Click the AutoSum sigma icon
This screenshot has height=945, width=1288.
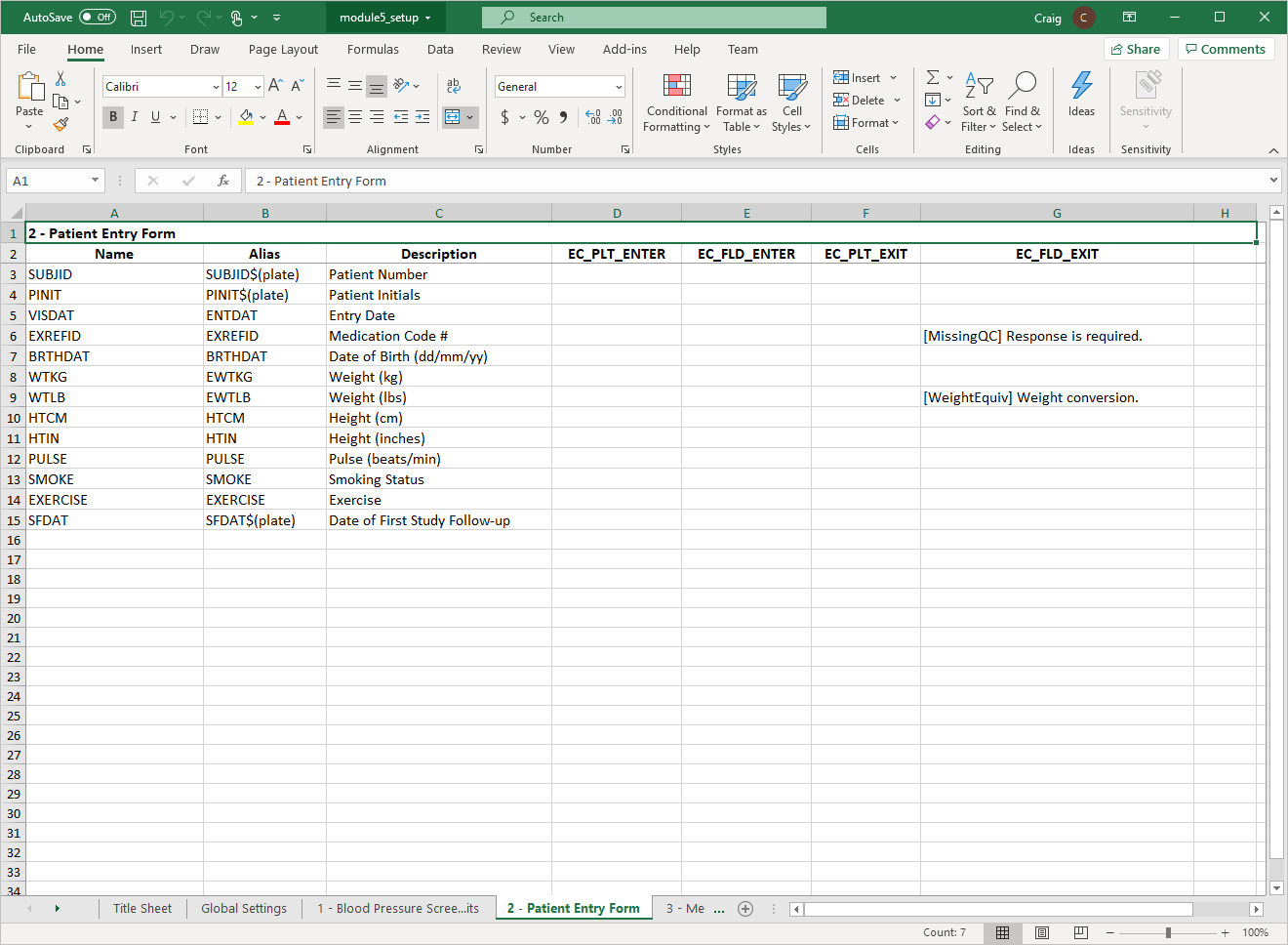click(933, 77)
